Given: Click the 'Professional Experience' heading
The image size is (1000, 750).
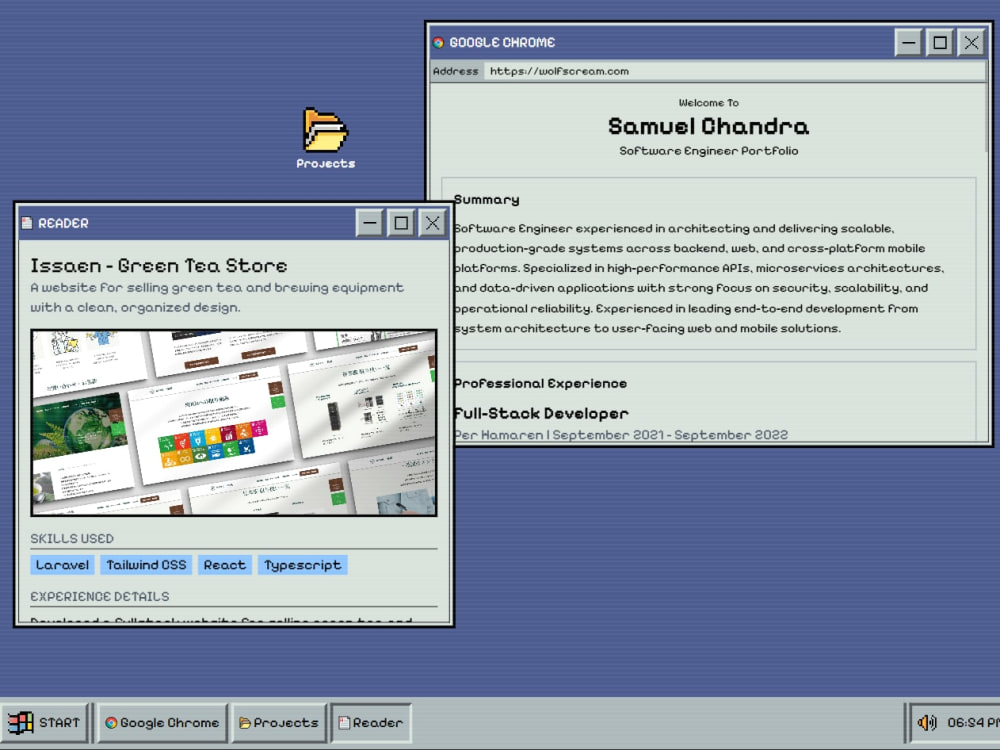Looking at the screenshot, I should (x=541, y=383).
